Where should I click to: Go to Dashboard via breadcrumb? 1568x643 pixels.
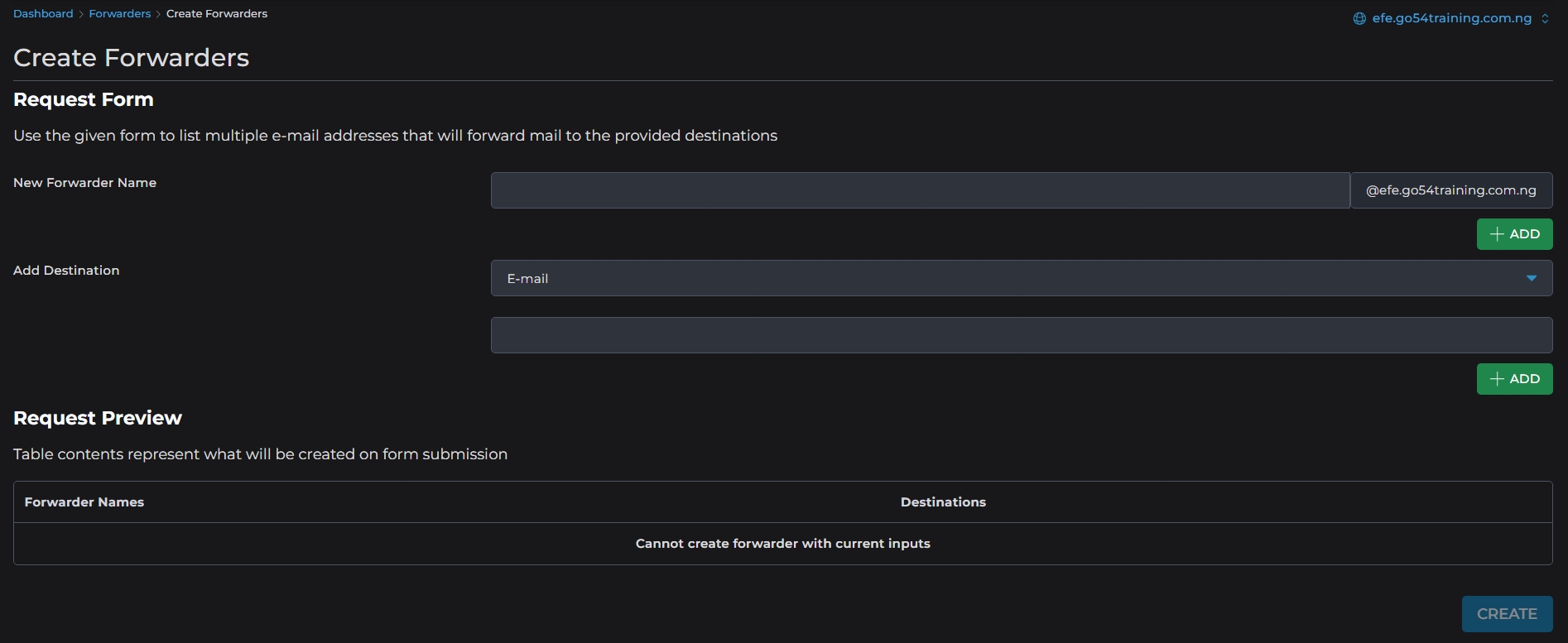pos(43,14)
